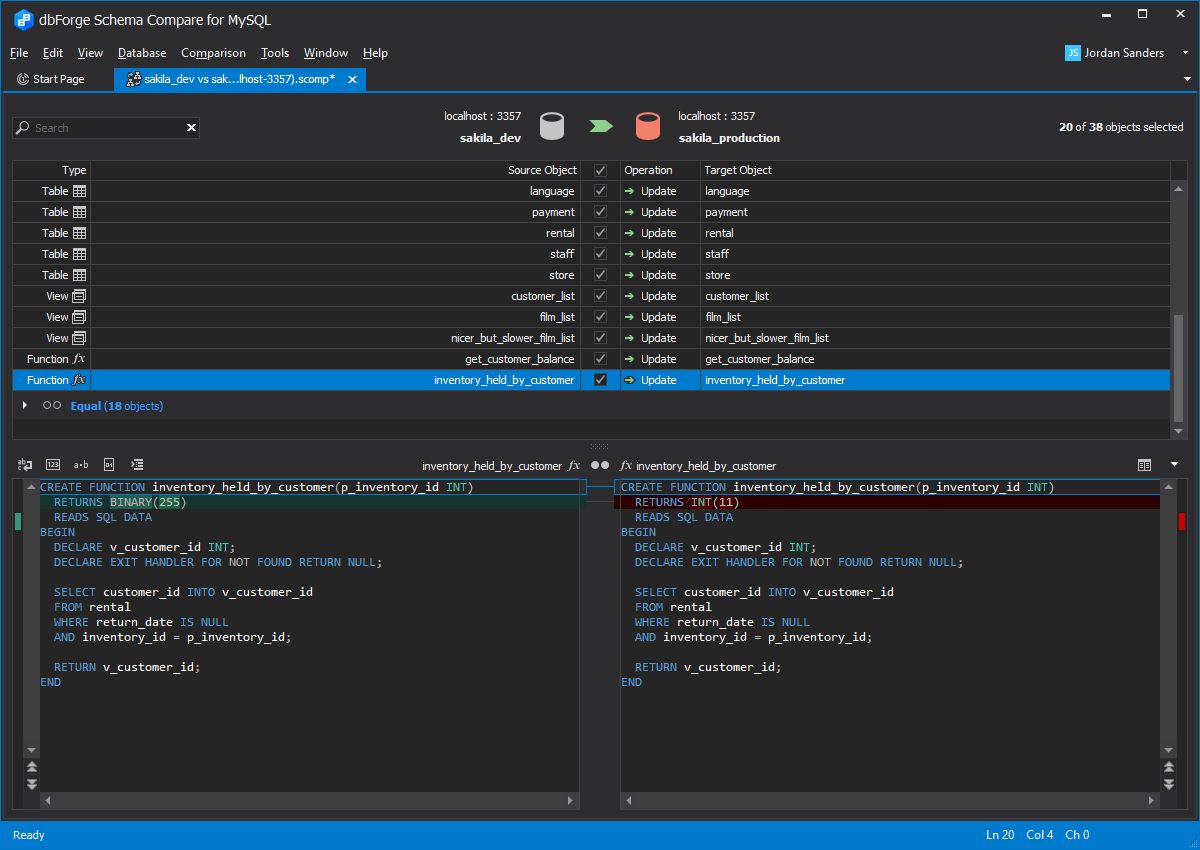Click the red change marker on right

point(1182,521)
